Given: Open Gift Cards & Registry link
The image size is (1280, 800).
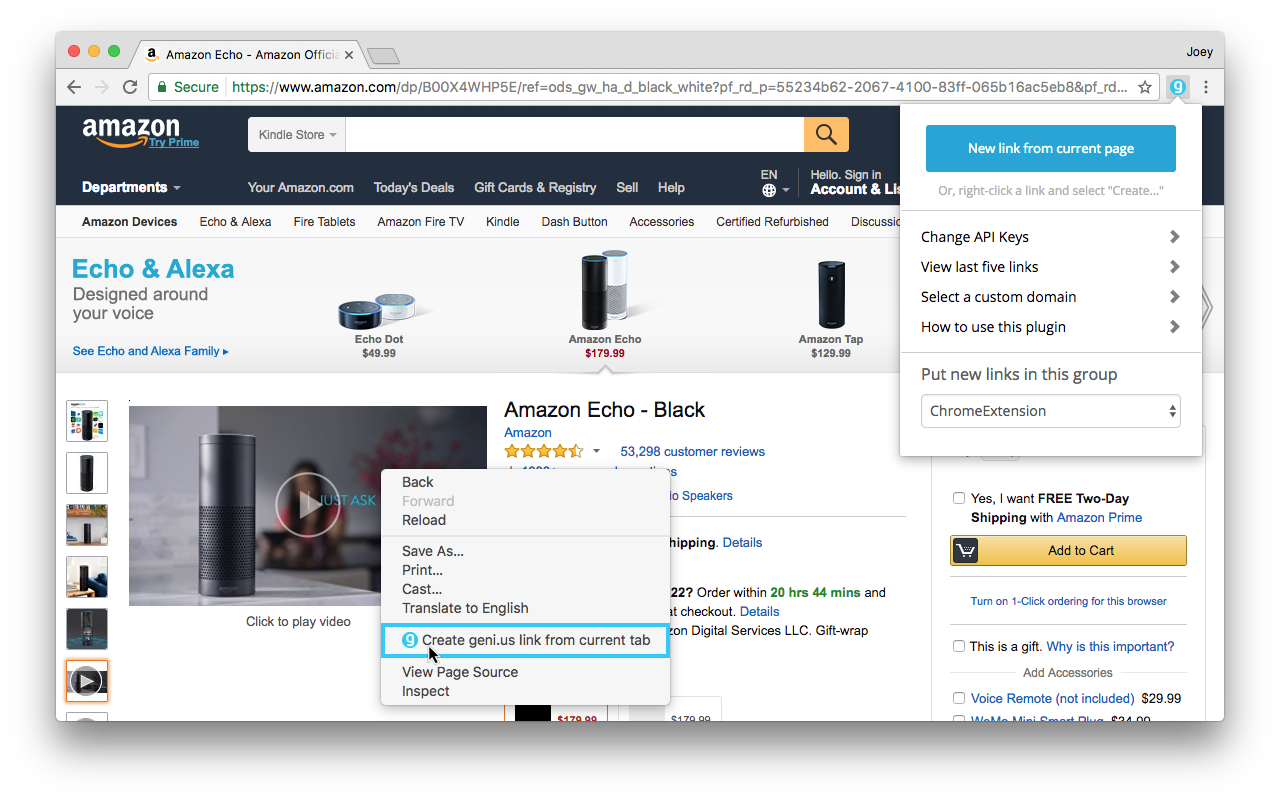Looking at the screenshot, I should pos(535,187).
